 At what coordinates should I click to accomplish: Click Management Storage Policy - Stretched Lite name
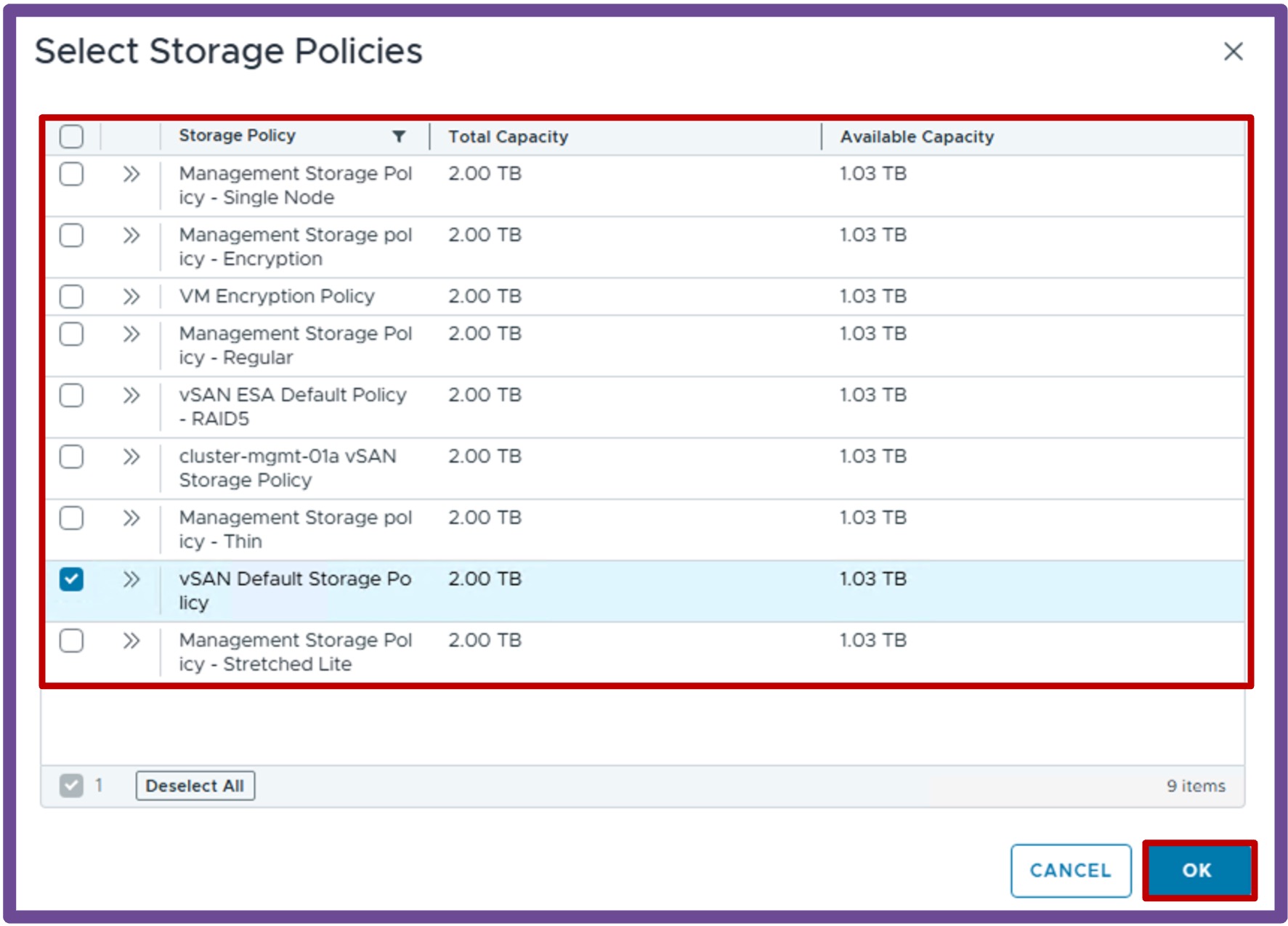click(x=295, y=652)
